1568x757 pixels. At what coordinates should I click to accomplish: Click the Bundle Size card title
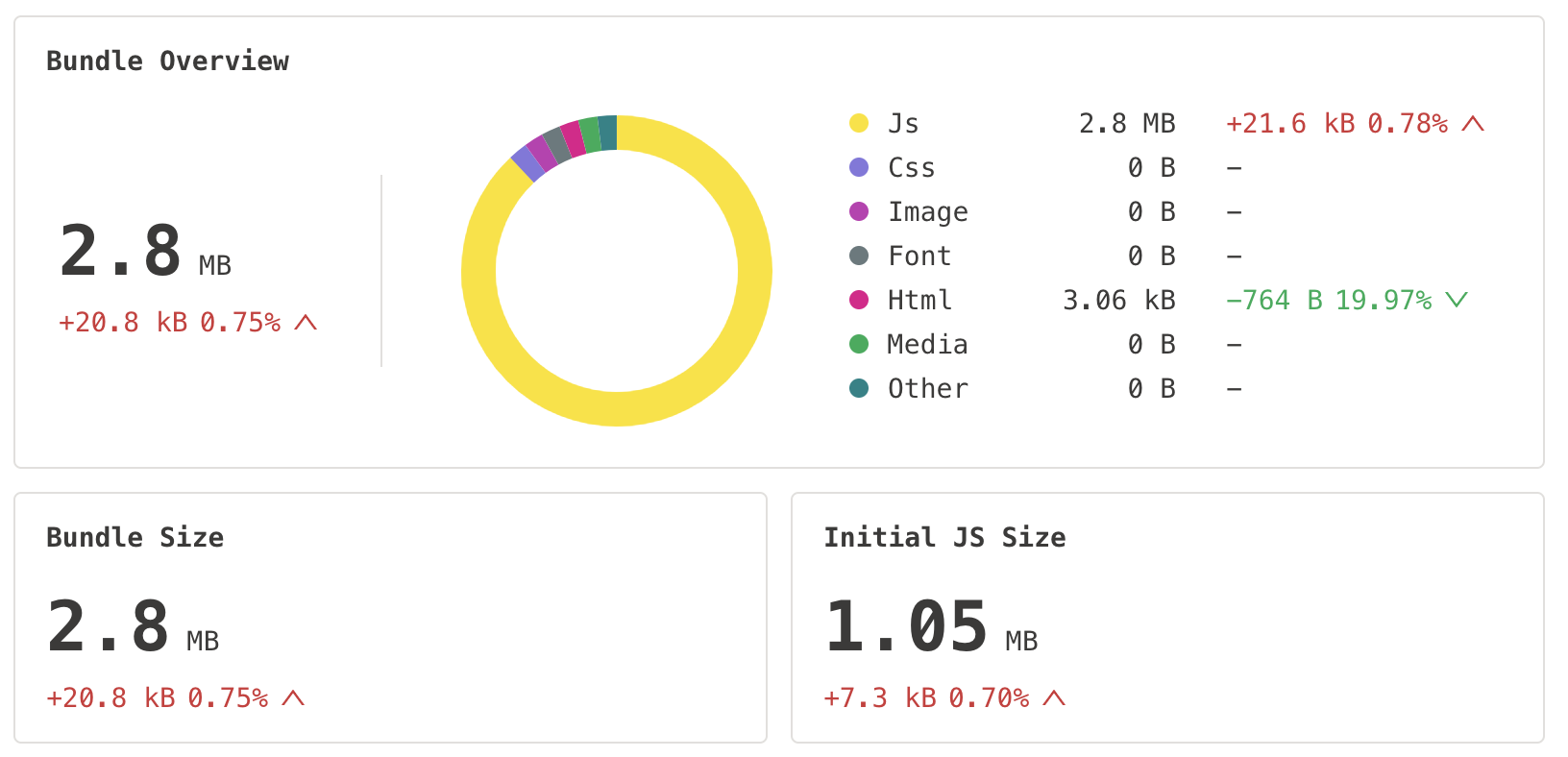coord(135,538)
